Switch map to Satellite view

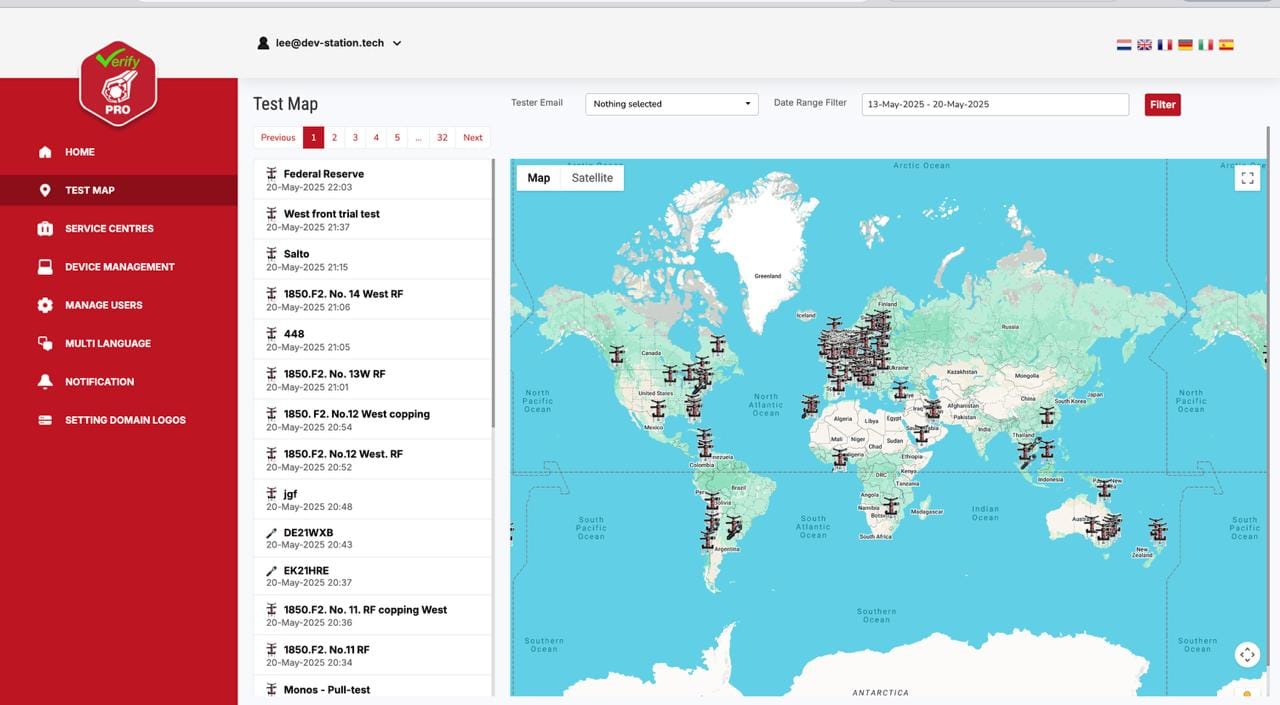click(592, 178)
